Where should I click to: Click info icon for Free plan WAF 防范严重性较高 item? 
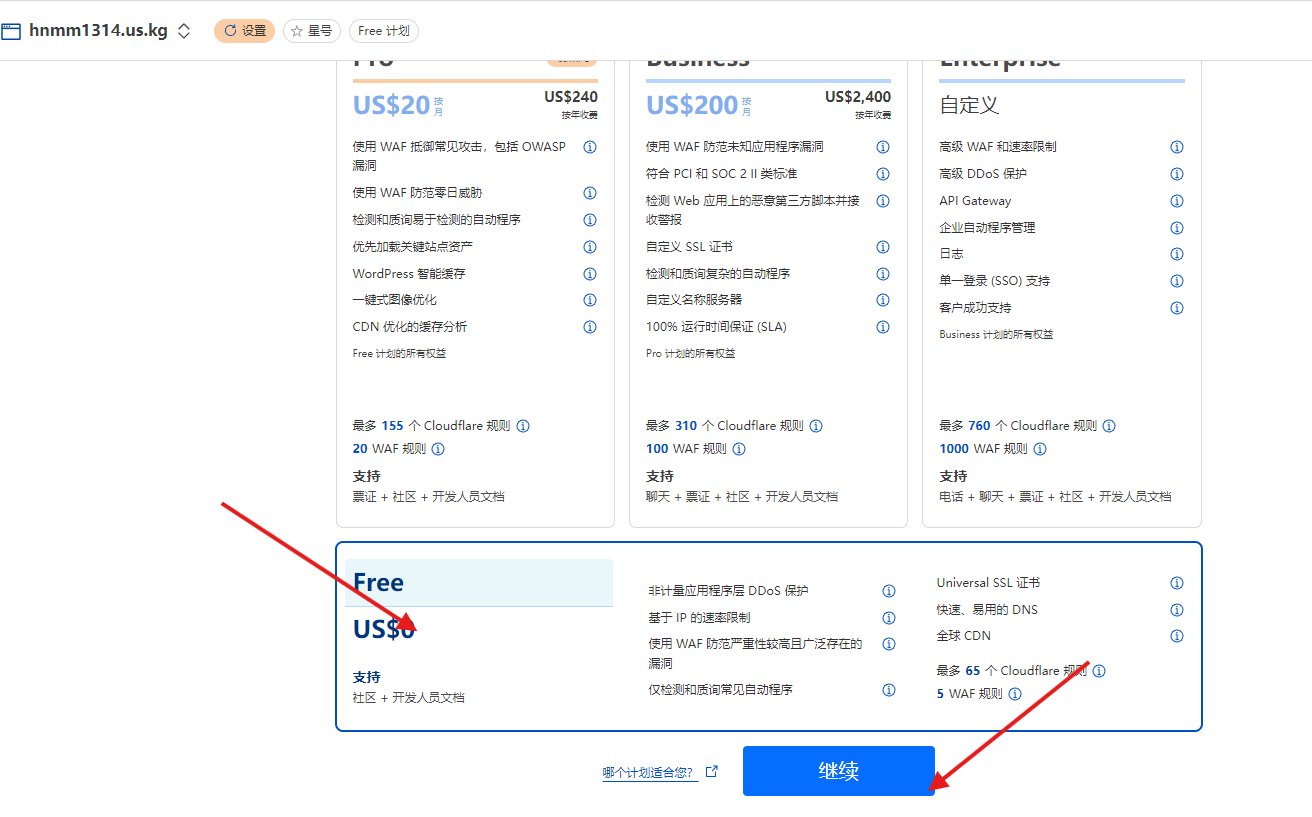[889, 644]
